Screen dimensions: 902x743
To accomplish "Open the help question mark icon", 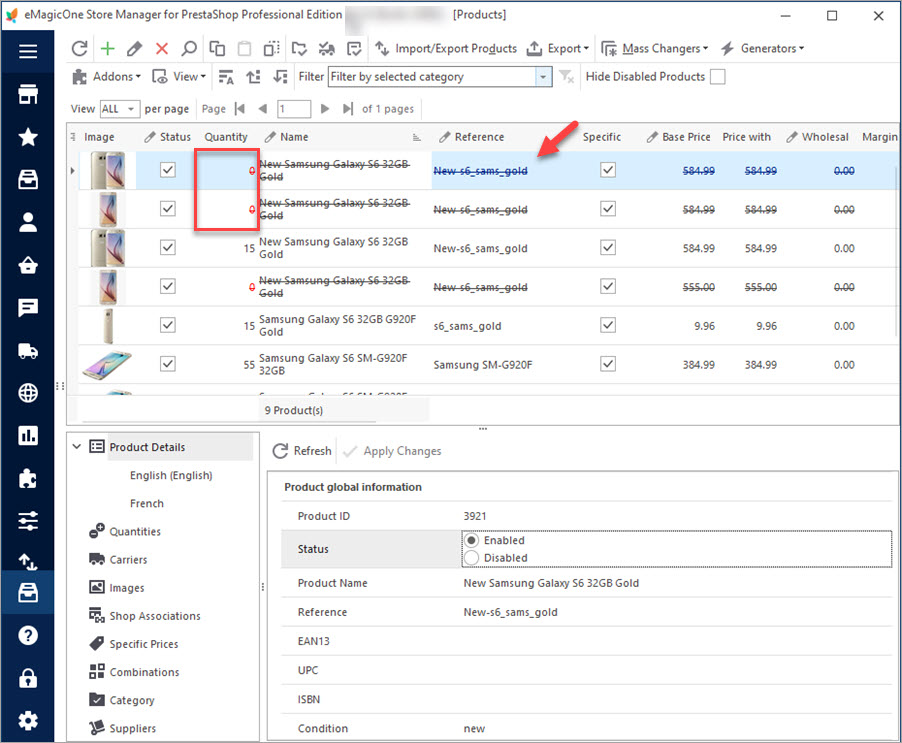I will pyautogui.click(x=28, y=635).
